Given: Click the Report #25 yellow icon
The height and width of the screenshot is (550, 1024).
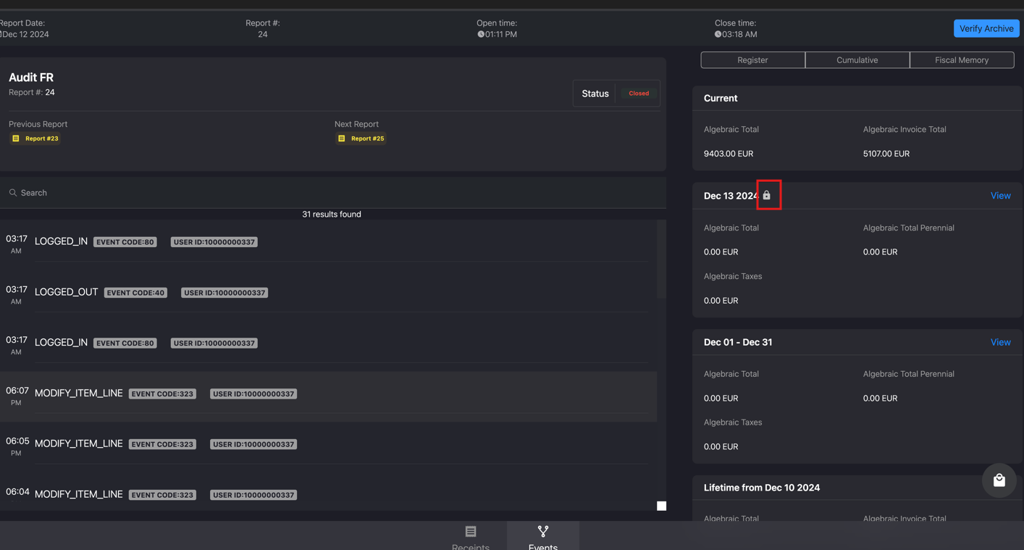Looking at the screenshot, I should (342, 138).
